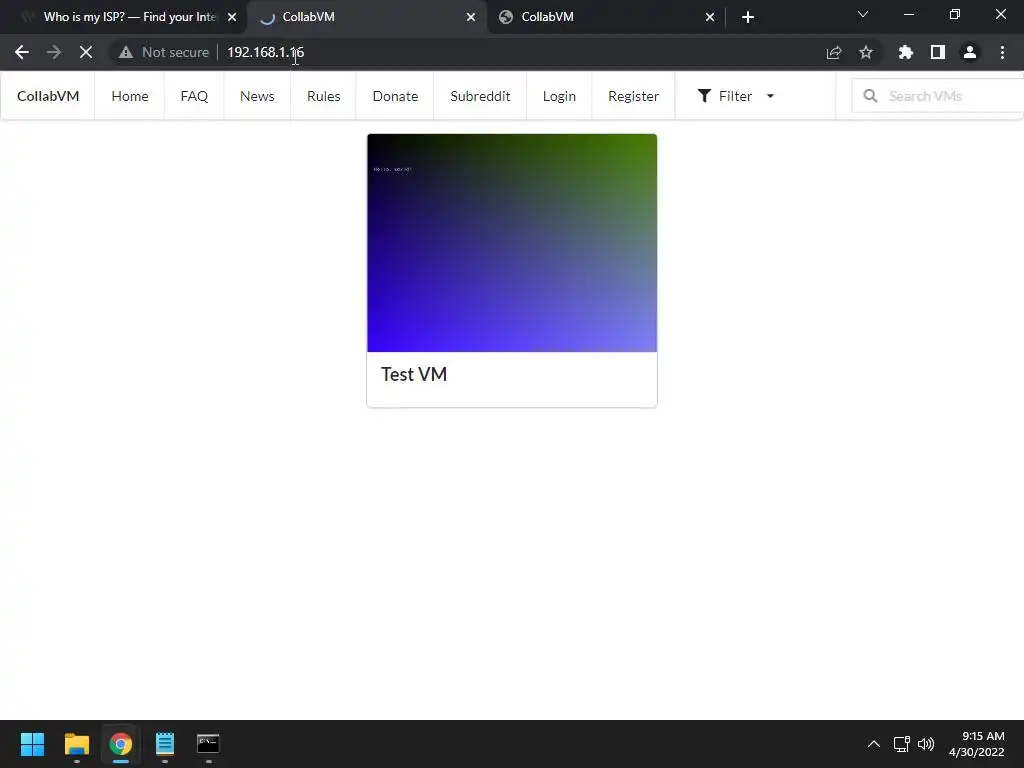
Task: Click the address bar URL 192.168.1.16
Action: click(x=265, y=52)
